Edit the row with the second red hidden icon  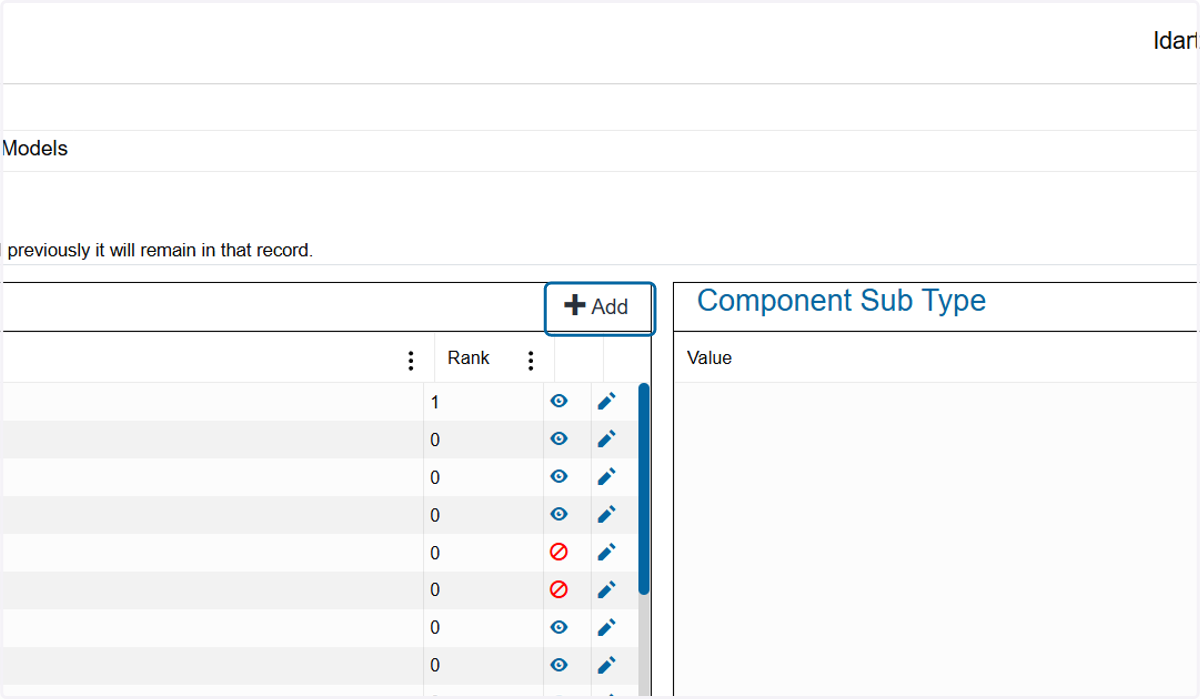coord(606,590)
